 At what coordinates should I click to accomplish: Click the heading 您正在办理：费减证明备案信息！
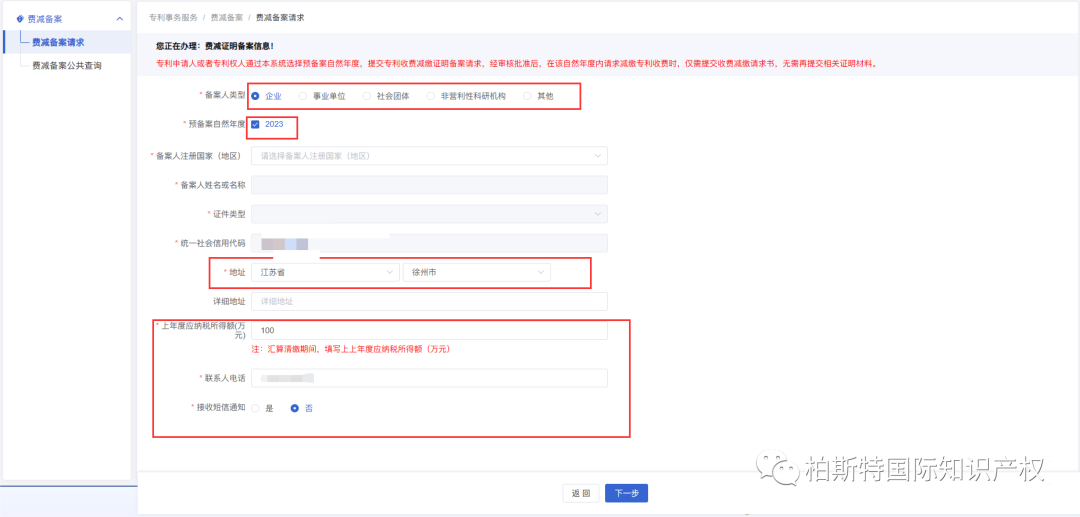(x=215, y=46)
